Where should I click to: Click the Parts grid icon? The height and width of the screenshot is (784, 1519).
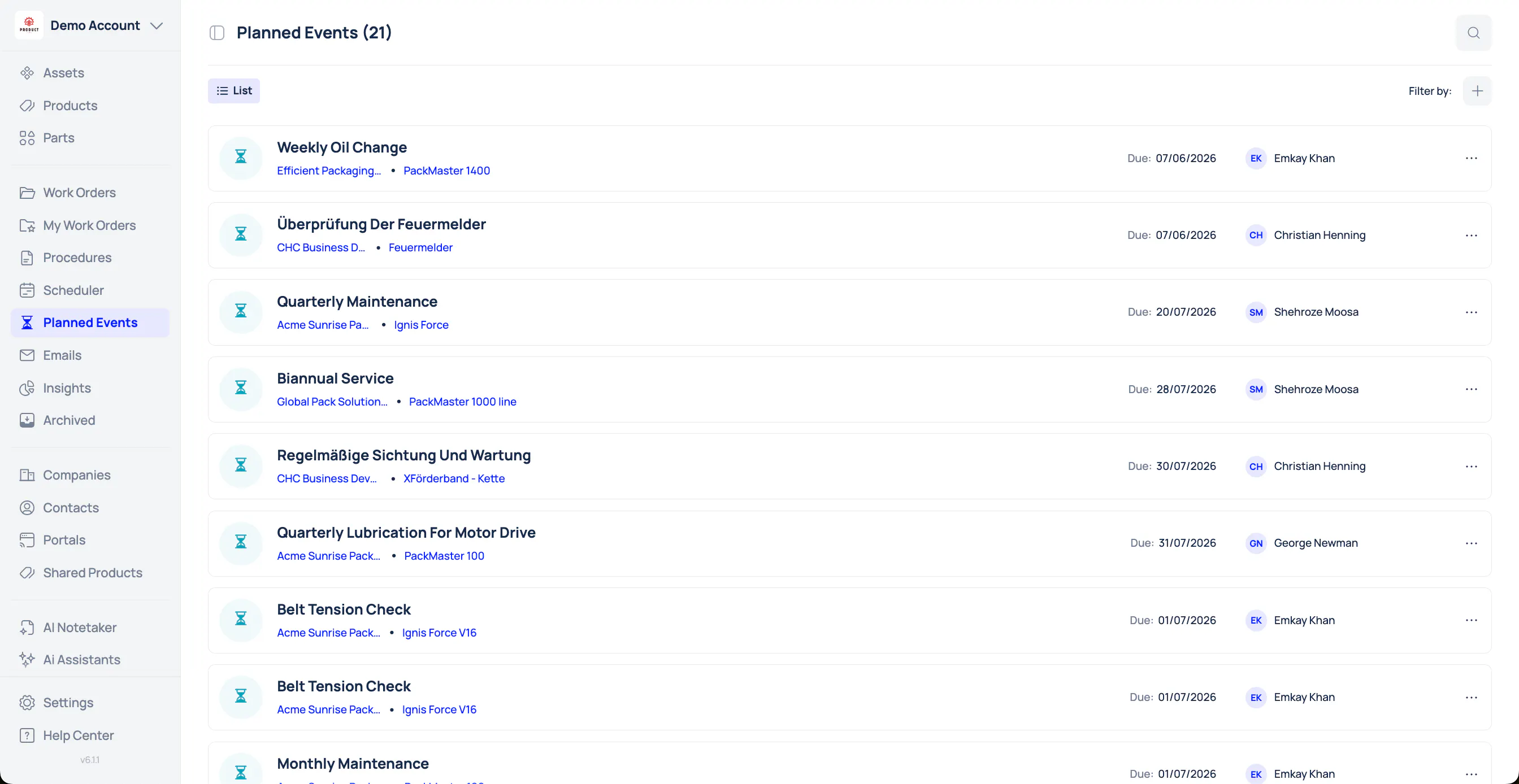pos(27,138)
